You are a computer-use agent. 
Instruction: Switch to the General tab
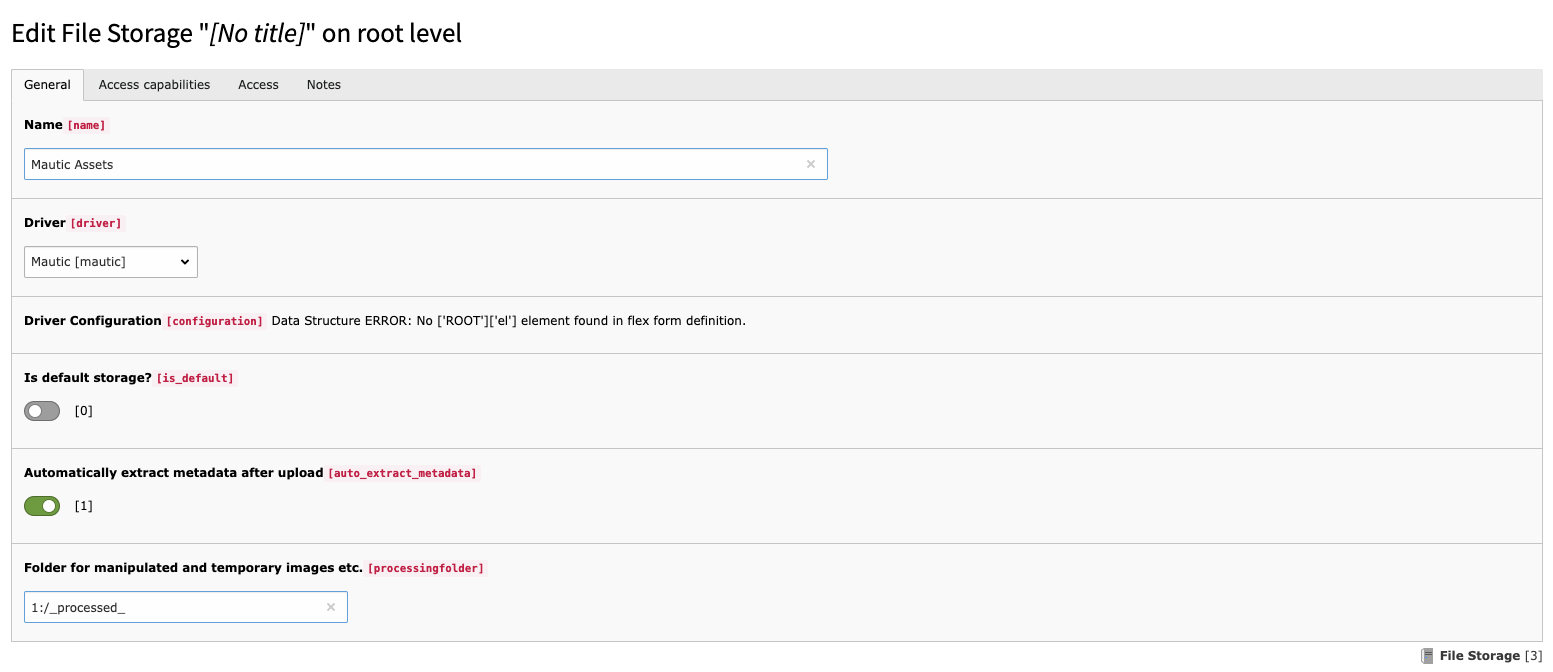47,85
